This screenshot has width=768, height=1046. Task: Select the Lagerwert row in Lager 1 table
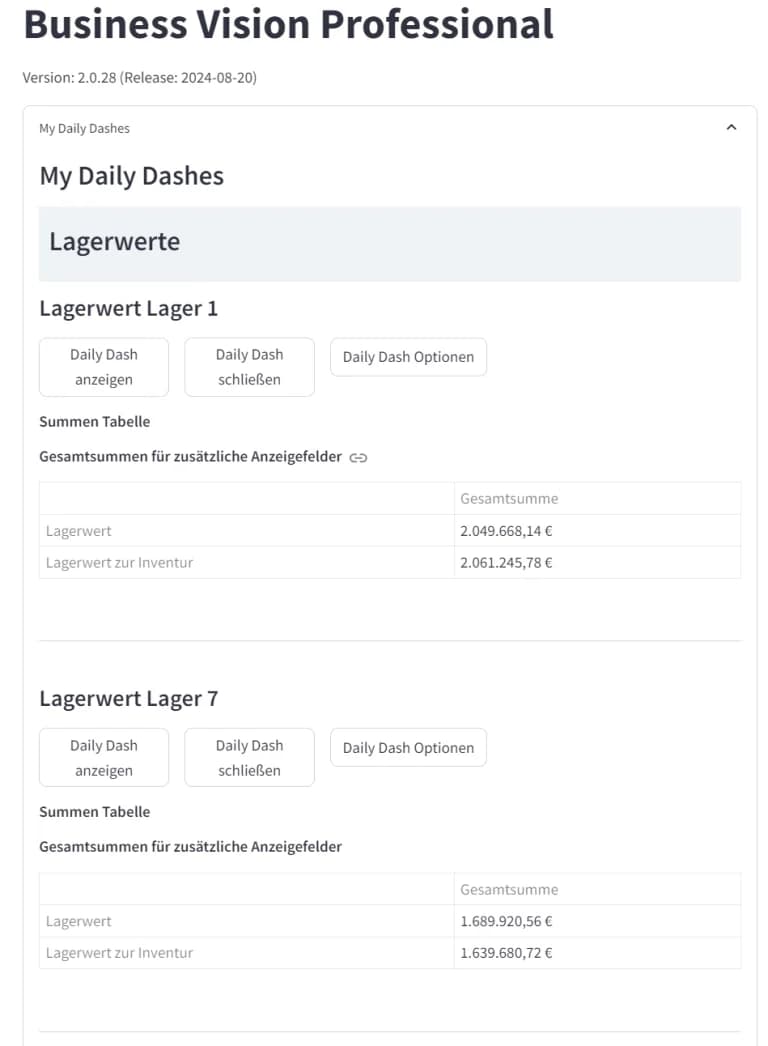coord(78,530)
